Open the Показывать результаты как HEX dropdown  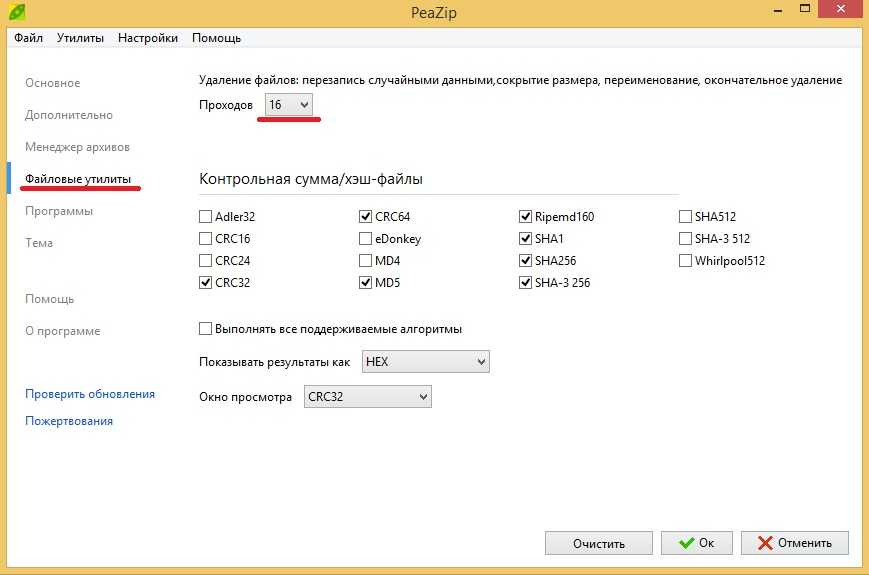pyautogui.click(x=426, y=362)
